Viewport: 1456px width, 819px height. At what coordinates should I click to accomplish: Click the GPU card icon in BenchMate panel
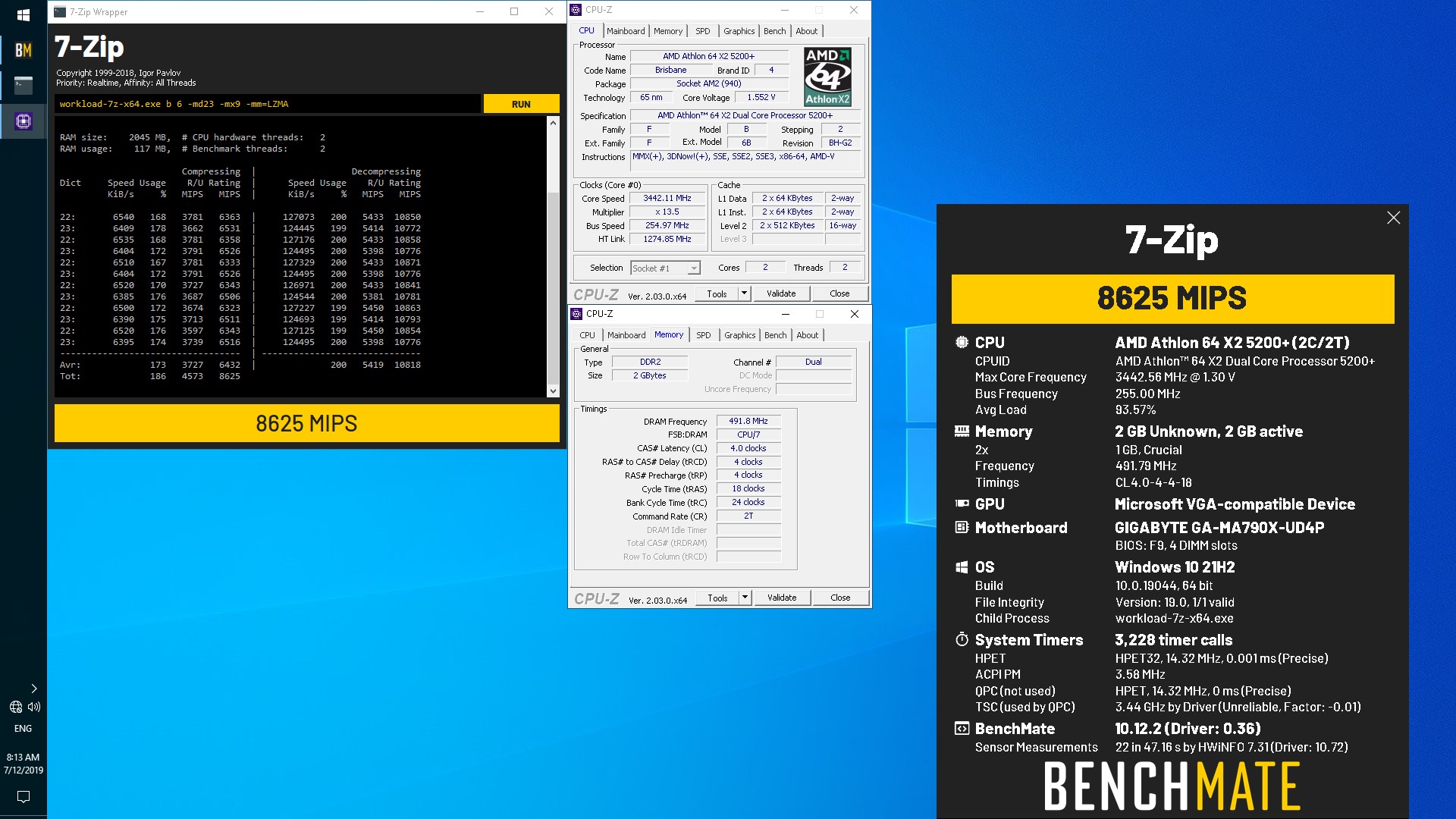[962, 504]
